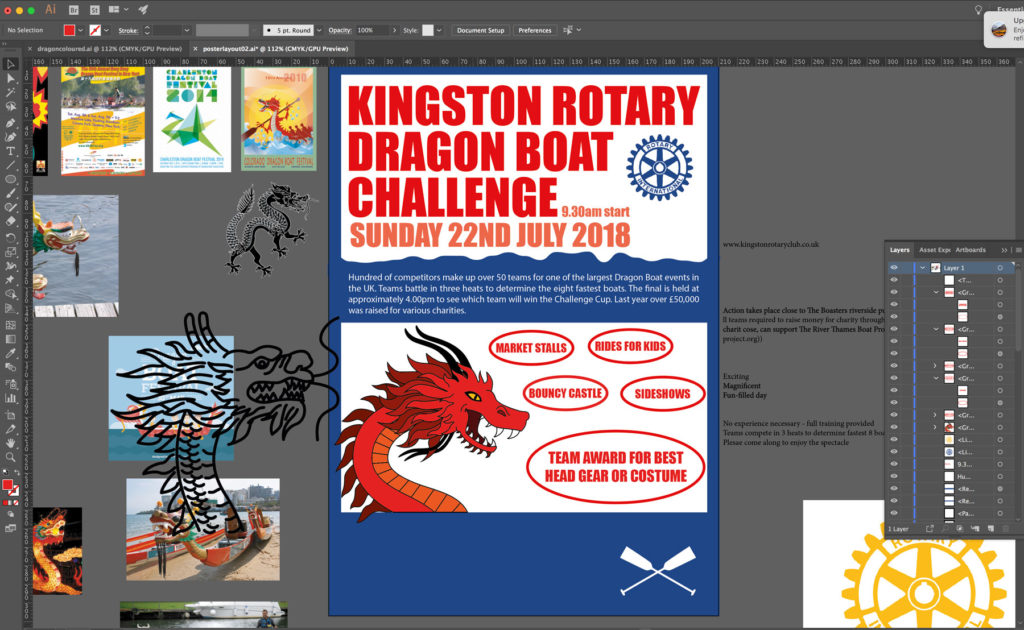1024x630 pixels.
Task: Open the graphic Style dropdown
Action: point(439,30)
